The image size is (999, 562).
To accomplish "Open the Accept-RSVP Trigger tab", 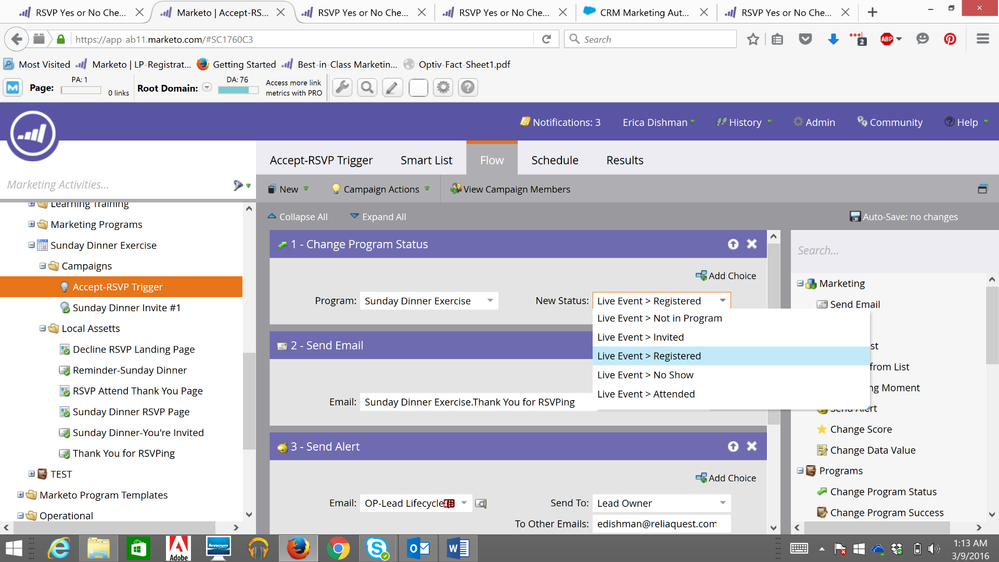I will click(321, 160).
